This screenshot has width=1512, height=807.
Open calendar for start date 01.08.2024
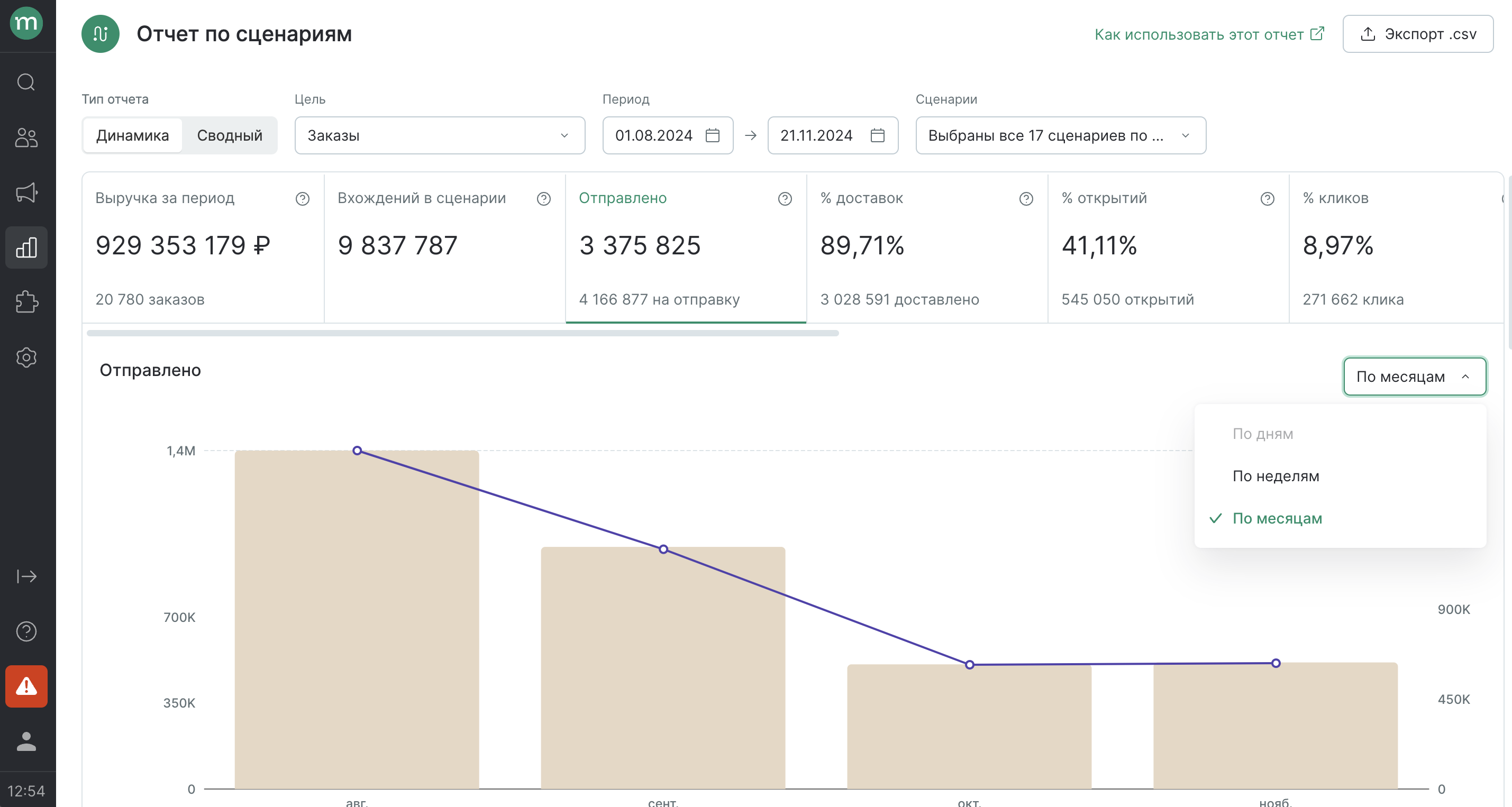click(x=713, y=135)
